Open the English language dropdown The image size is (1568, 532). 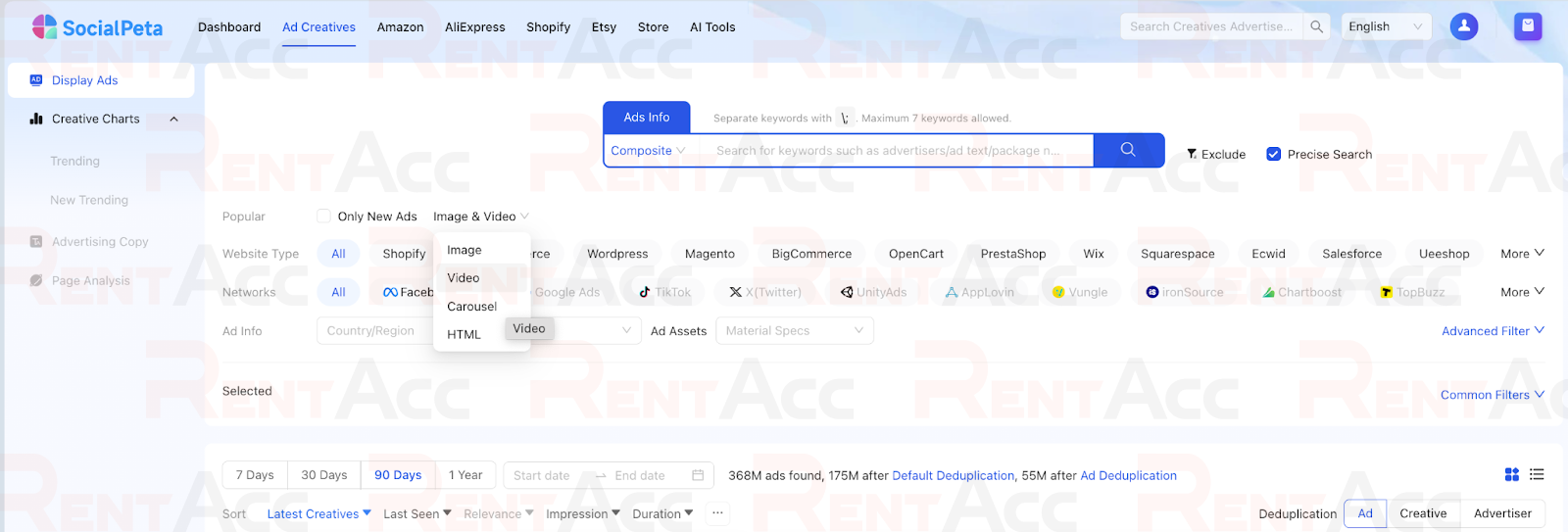point(1384,26)
